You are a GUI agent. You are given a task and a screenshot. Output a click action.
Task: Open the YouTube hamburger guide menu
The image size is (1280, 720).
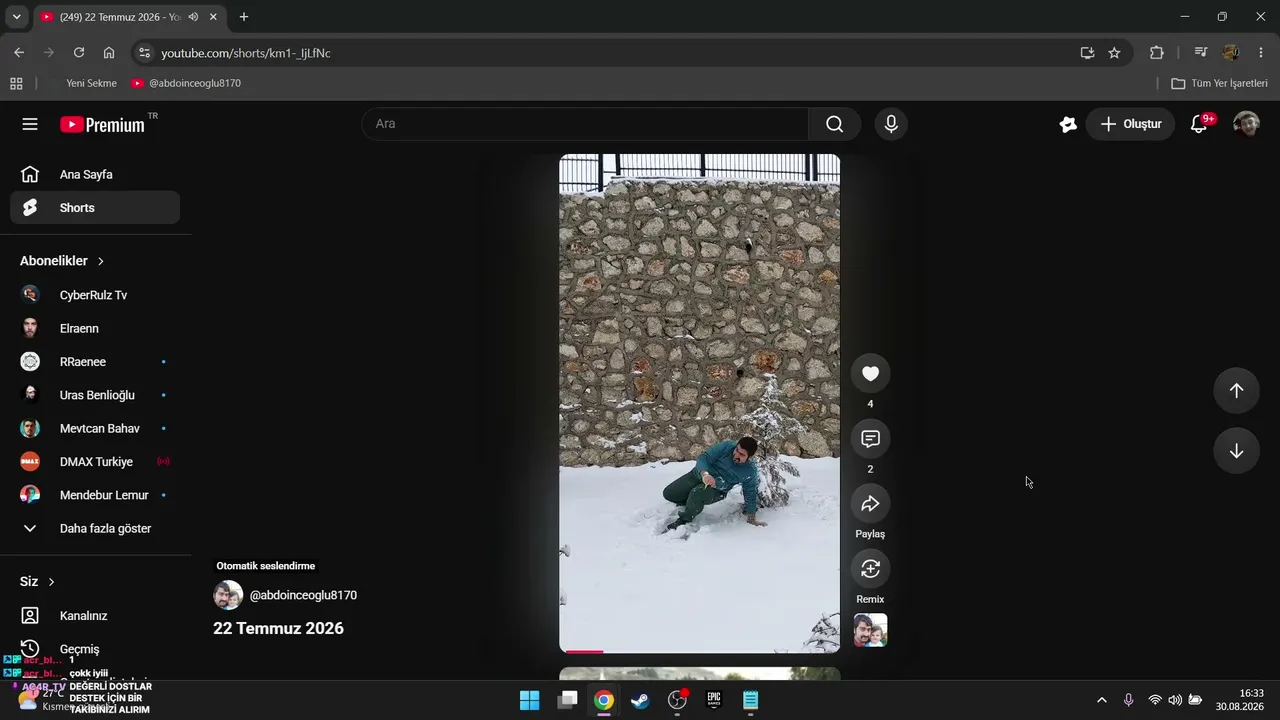click(x=30, y=124)
